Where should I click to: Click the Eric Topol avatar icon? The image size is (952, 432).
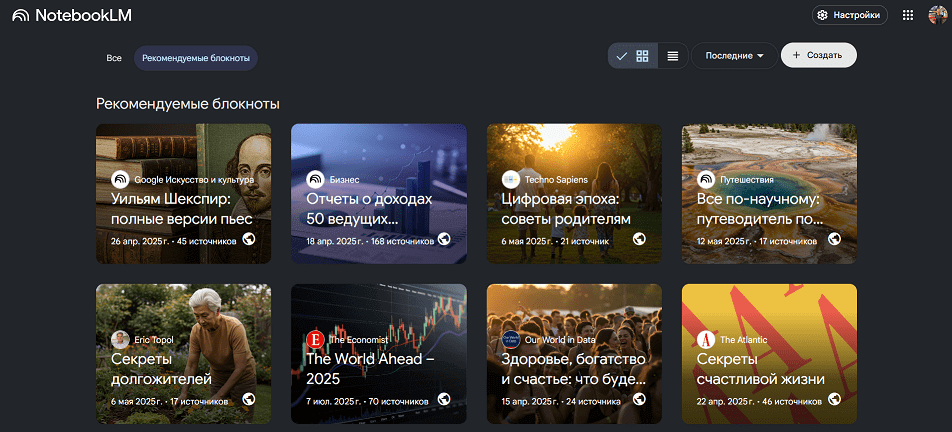point(120,339)
